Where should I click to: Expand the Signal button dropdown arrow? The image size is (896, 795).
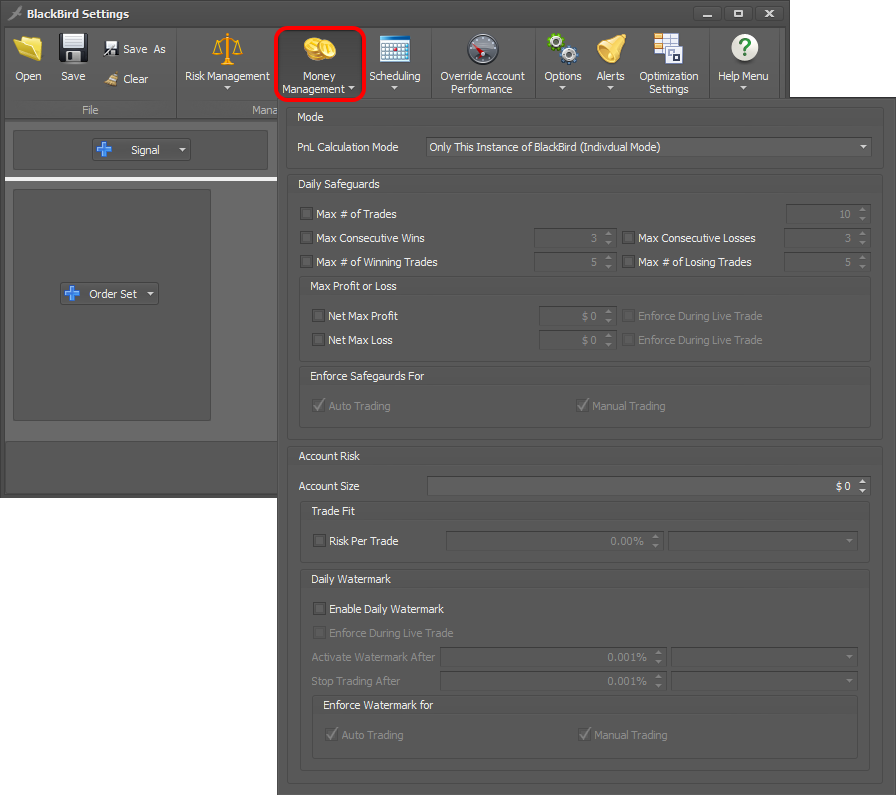[182, 150]
